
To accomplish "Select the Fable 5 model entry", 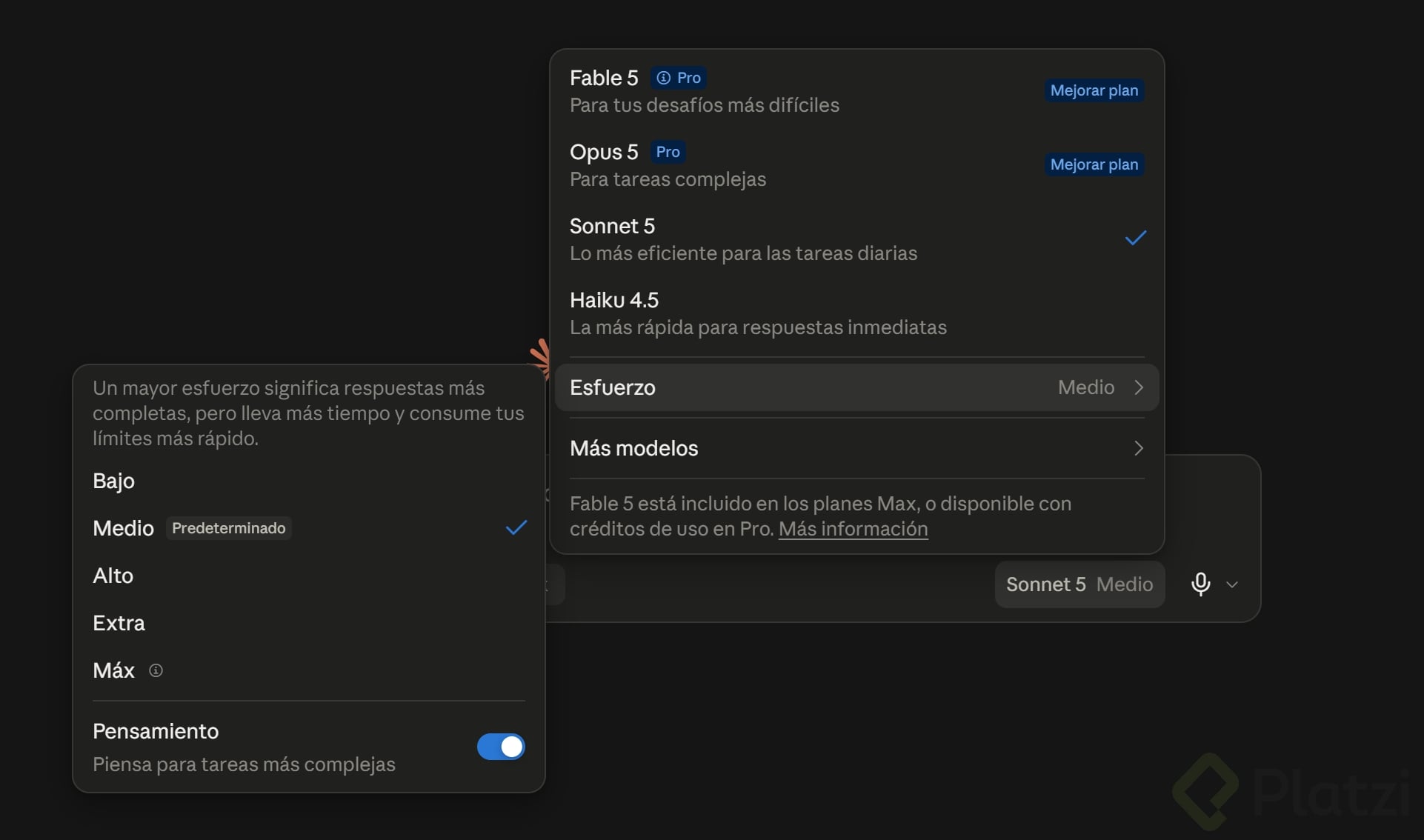I will (x=856, y=91).
